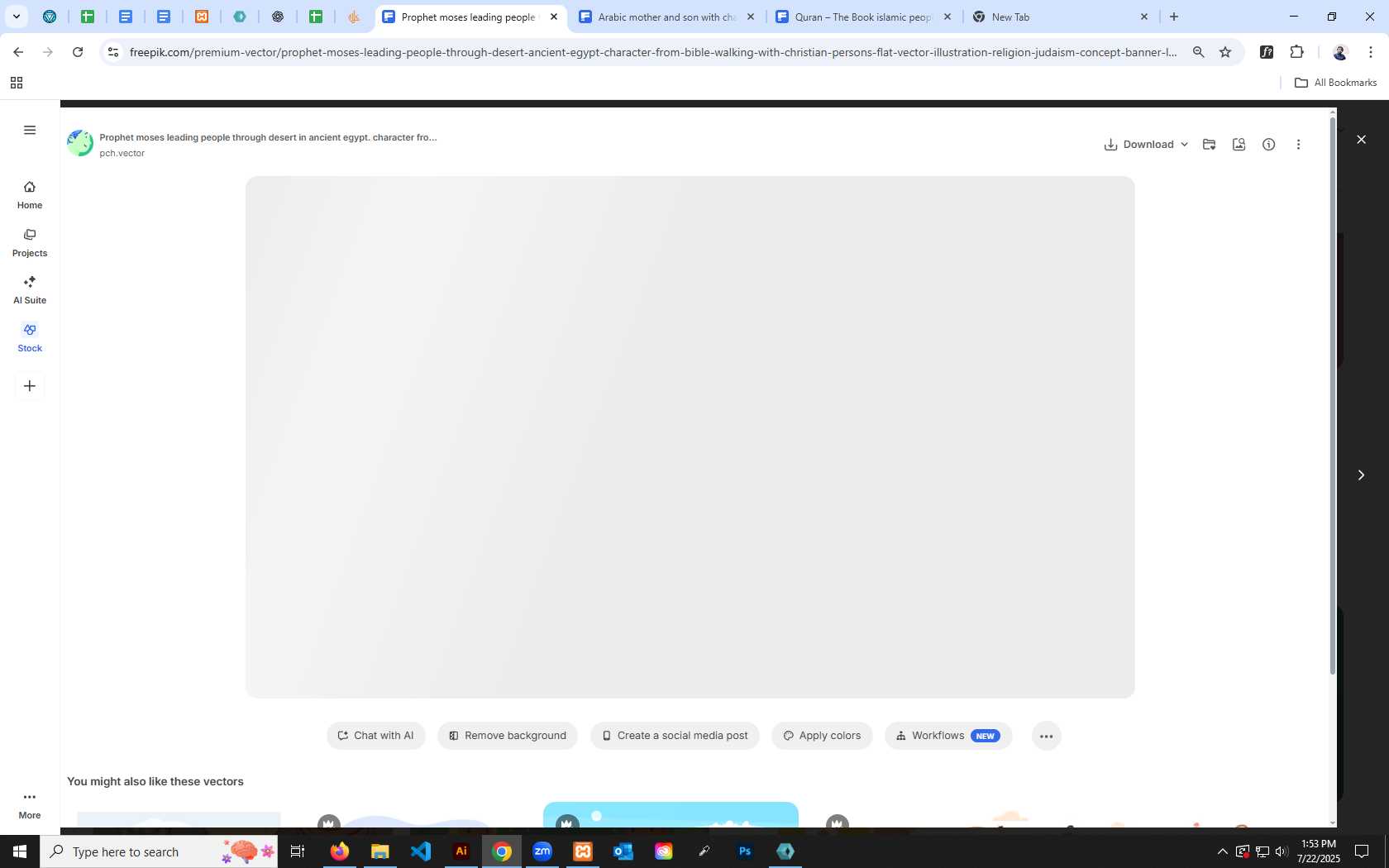Click the share image icon beside Download

pyautogui.click(x=1239, y=144)
